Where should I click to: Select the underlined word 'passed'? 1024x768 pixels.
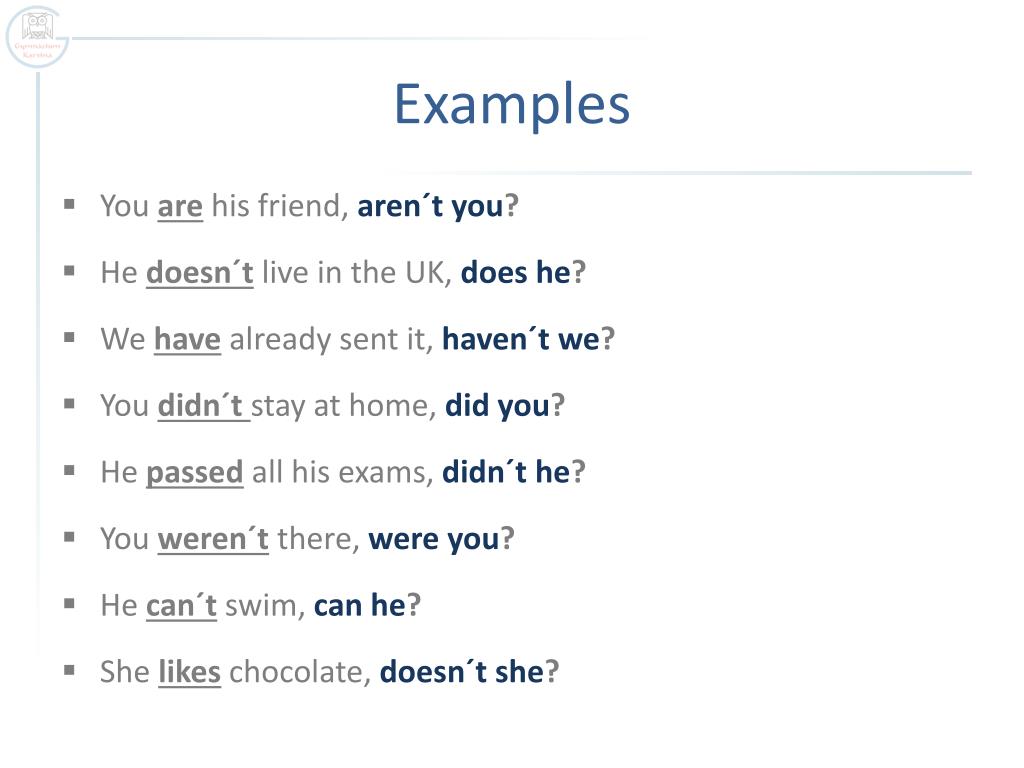[195, 473]
